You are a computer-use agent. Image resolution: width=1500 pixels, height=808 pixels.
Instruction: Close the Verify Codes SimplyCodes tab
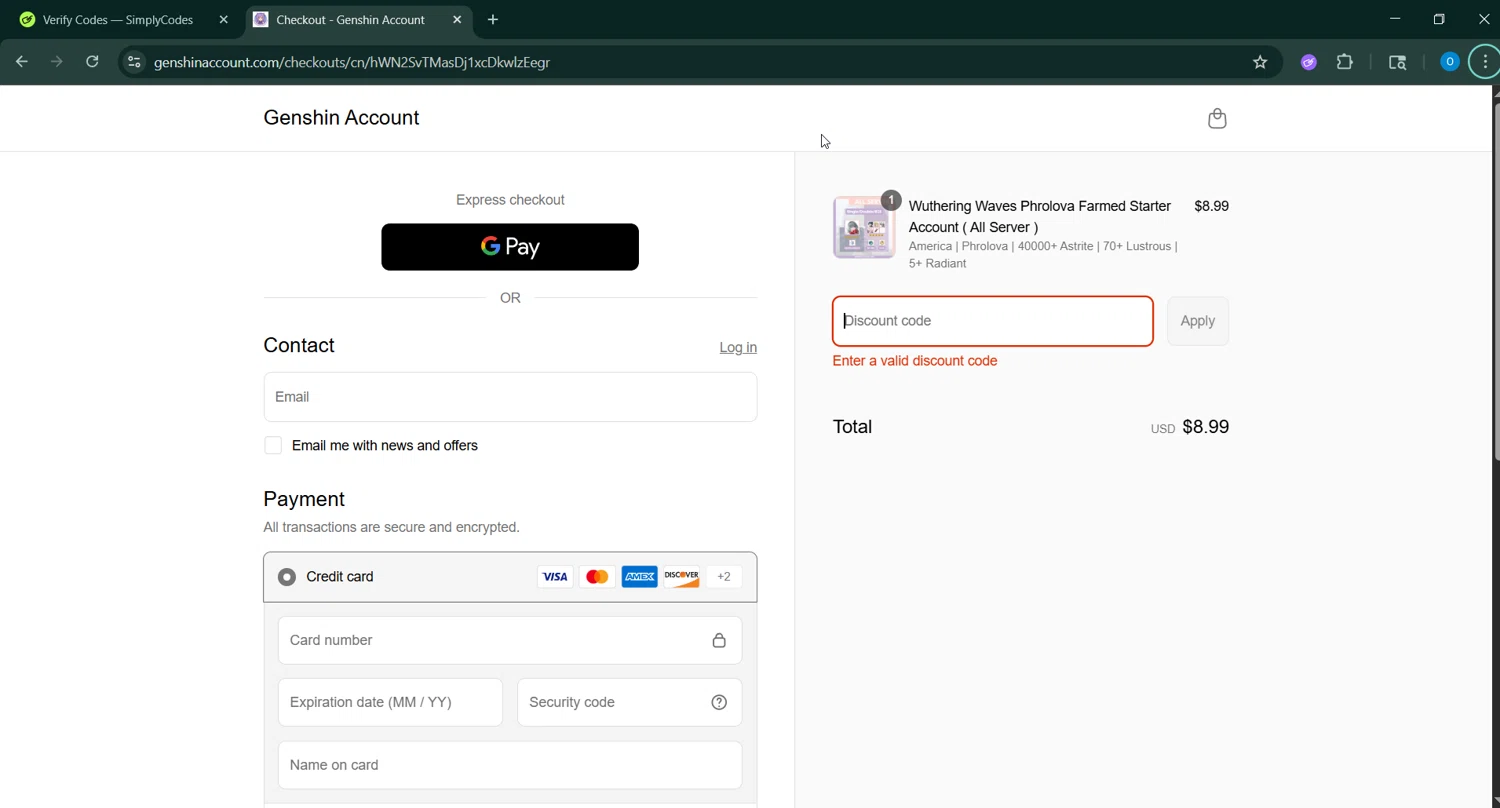pos(223,19)
